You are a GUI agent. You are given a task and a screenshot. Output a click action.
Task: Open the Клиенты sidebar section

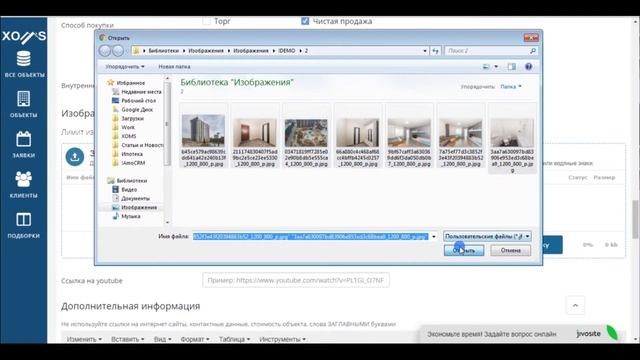[x=24, y=184]
